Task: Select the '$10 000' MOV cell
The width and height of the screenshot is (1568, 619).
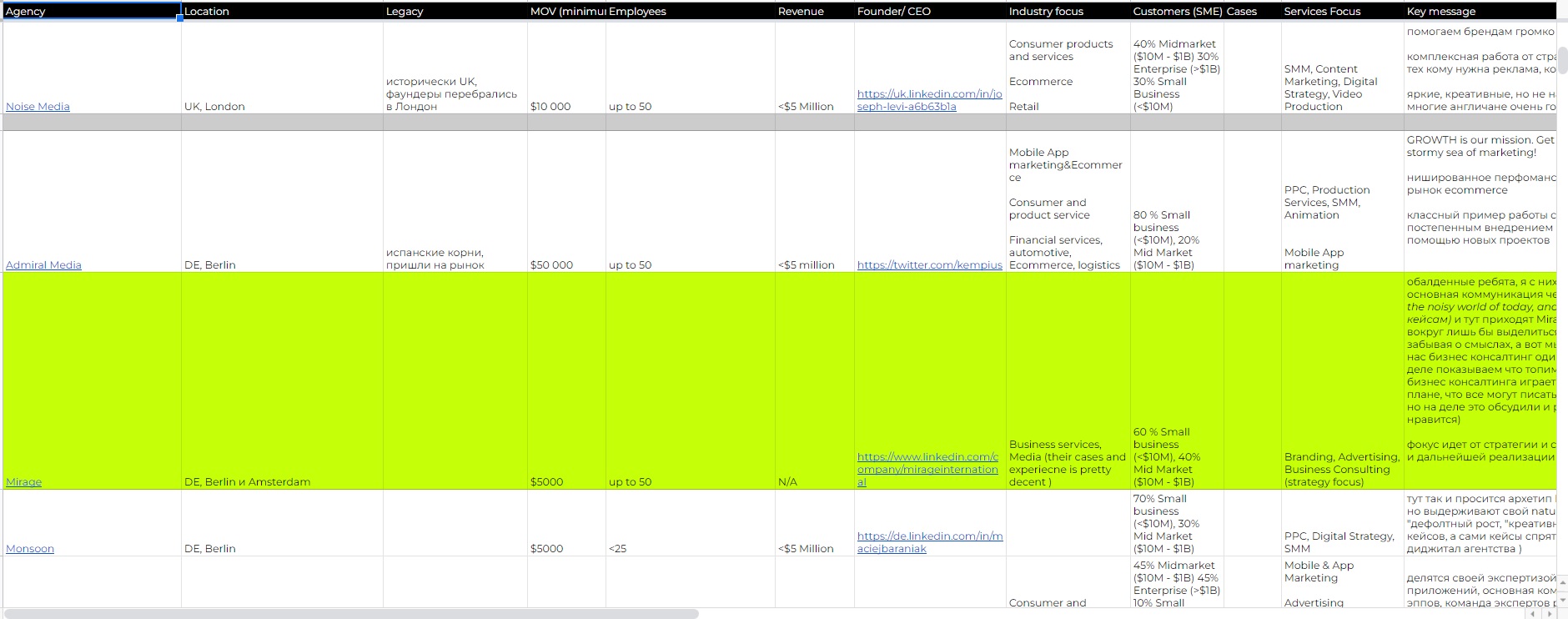Action: pyautogui.click(x=567, y=68)
